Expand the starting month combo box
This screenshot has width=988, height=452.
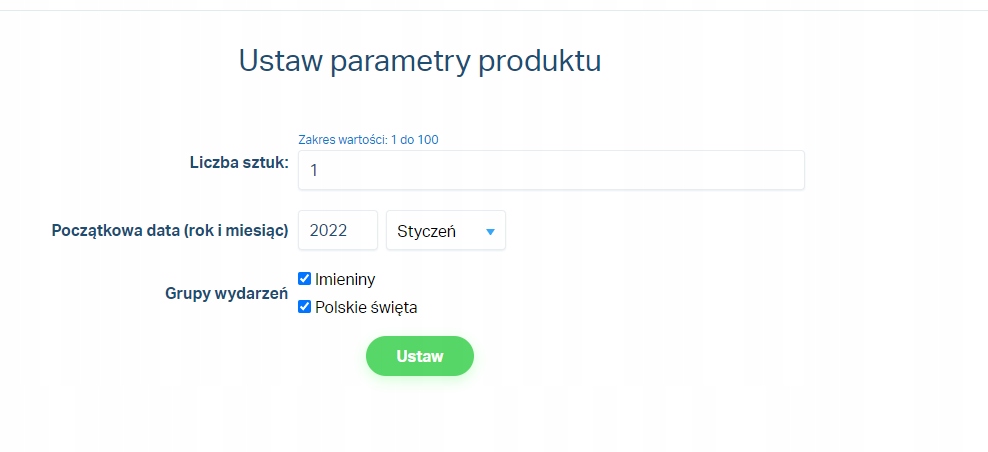point(445,230)
